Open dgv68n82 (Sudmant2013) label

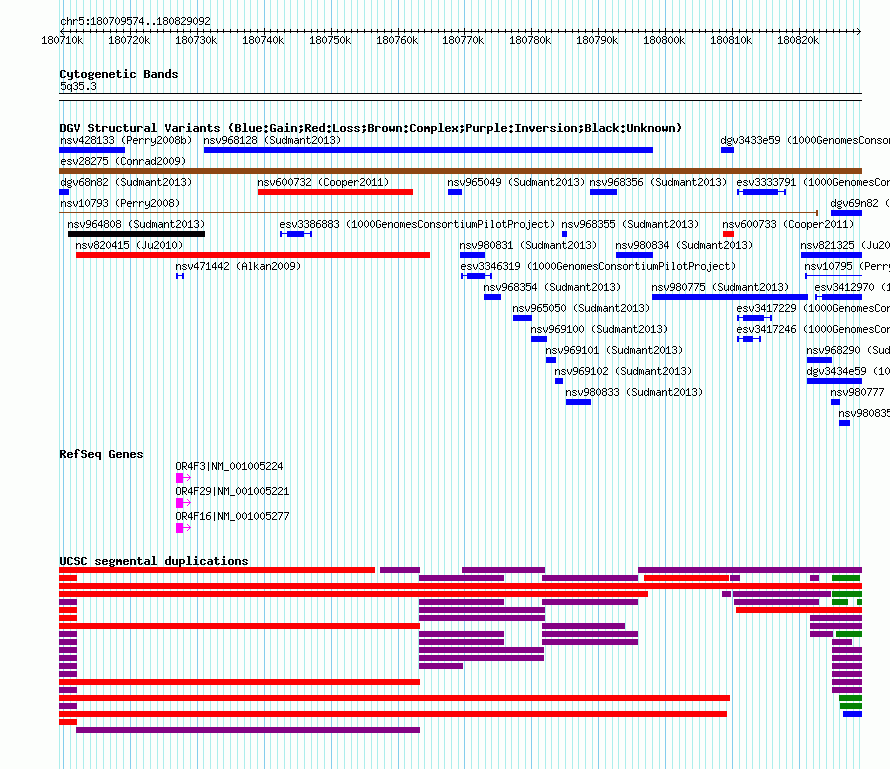pyautogui.click(x=126, y=182)
